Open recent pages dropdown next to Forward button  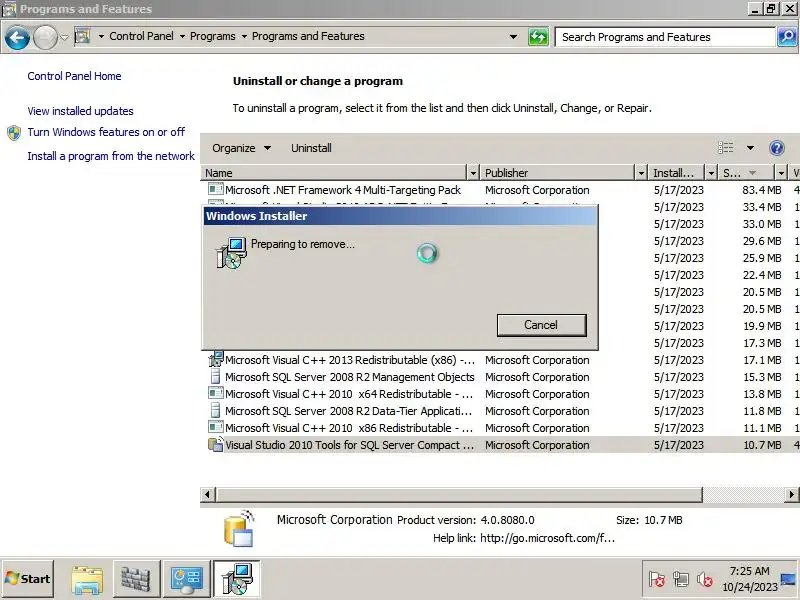(64, 37)
